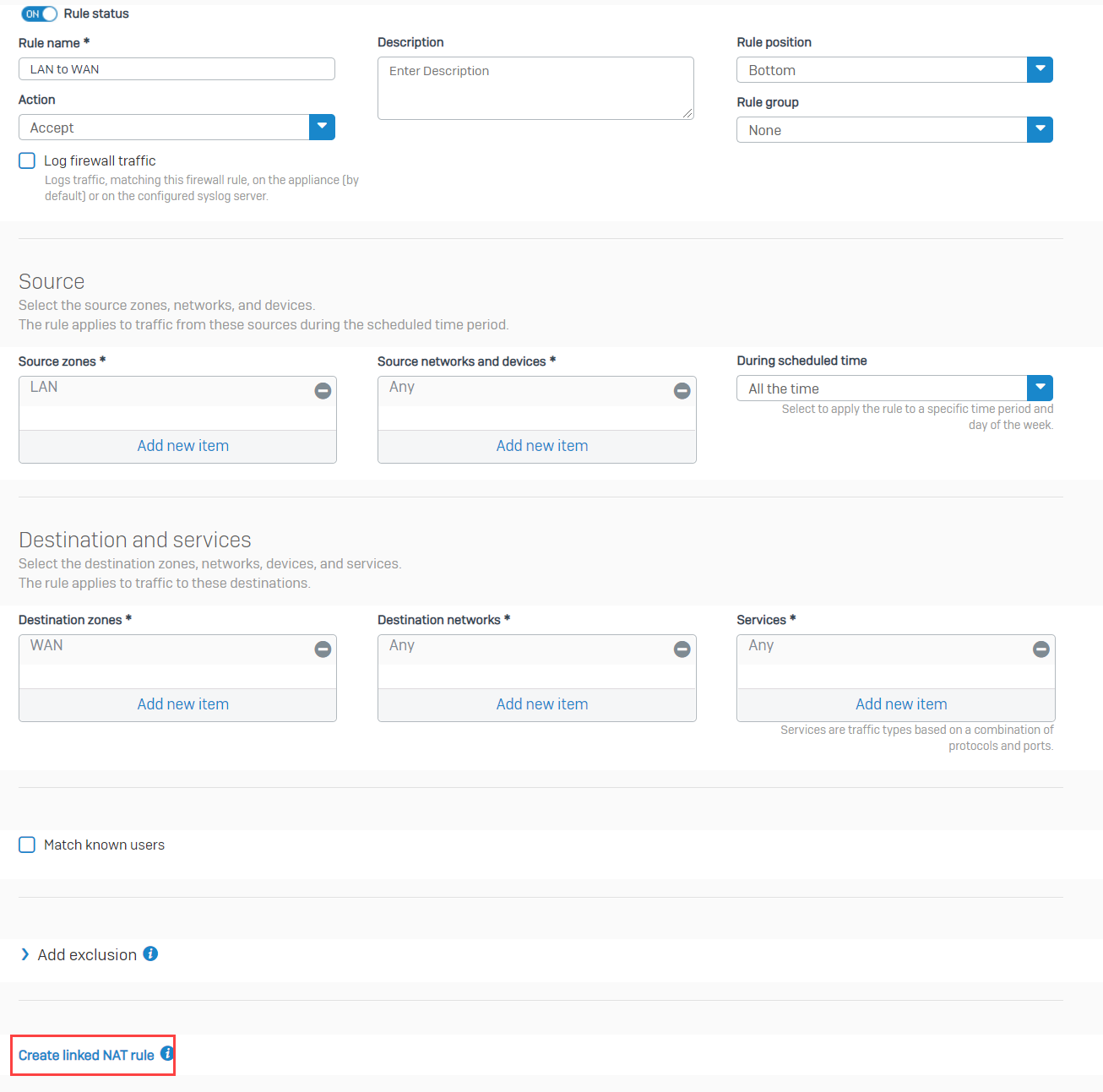Click info icon next to Add exclusion
The image size is (1103, 1092).
coord(150,953)
